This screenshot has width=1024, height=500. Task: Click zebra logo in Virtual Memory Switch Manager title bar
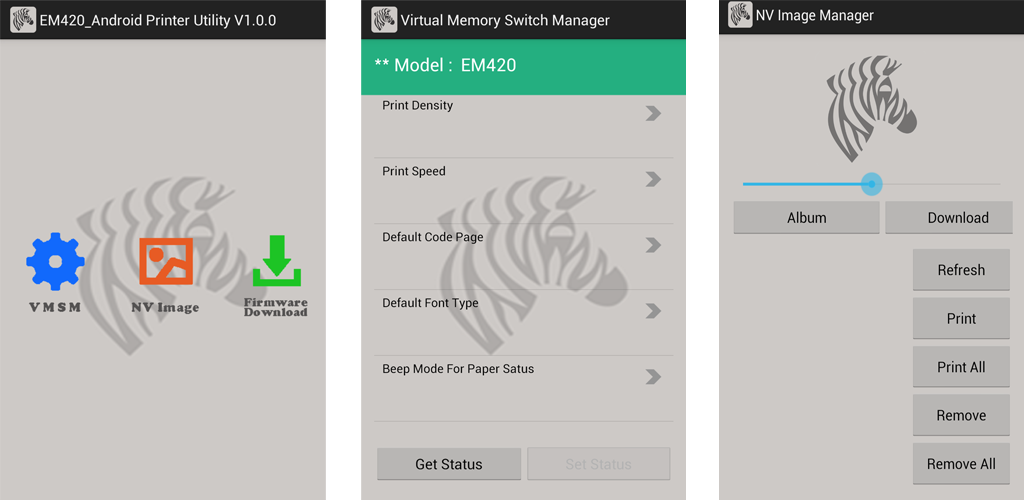[384, 20]
